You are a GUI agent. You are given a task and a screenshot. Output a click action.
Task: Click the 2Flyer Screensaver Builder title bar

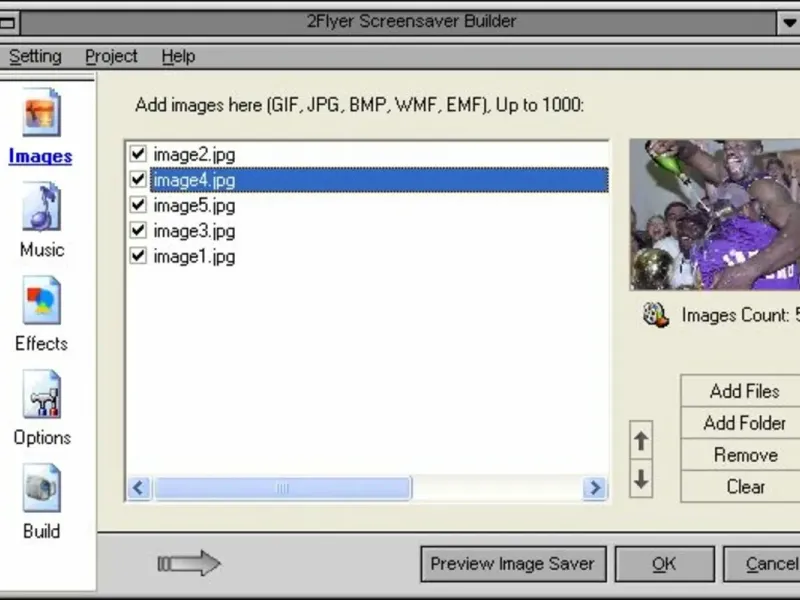[x=398, y=22]
